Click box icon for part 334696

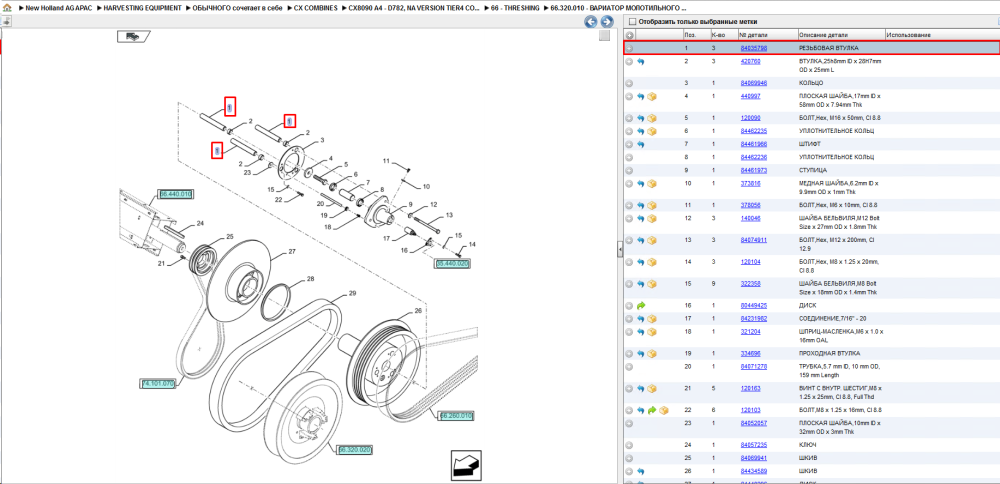pyautogui.click(x=652, y=353)
